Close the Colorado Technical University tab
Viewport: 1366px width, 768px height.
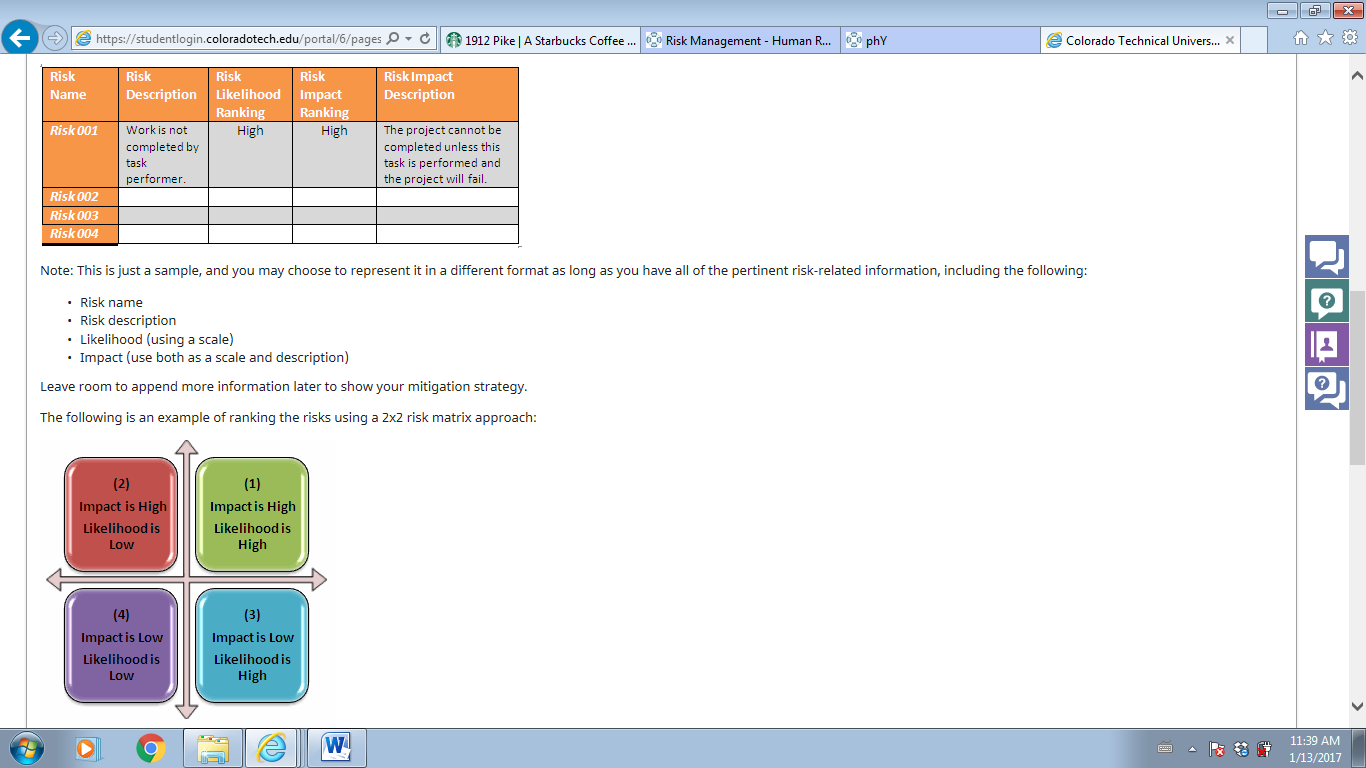pyautogui.click(x=1229, y=41)
